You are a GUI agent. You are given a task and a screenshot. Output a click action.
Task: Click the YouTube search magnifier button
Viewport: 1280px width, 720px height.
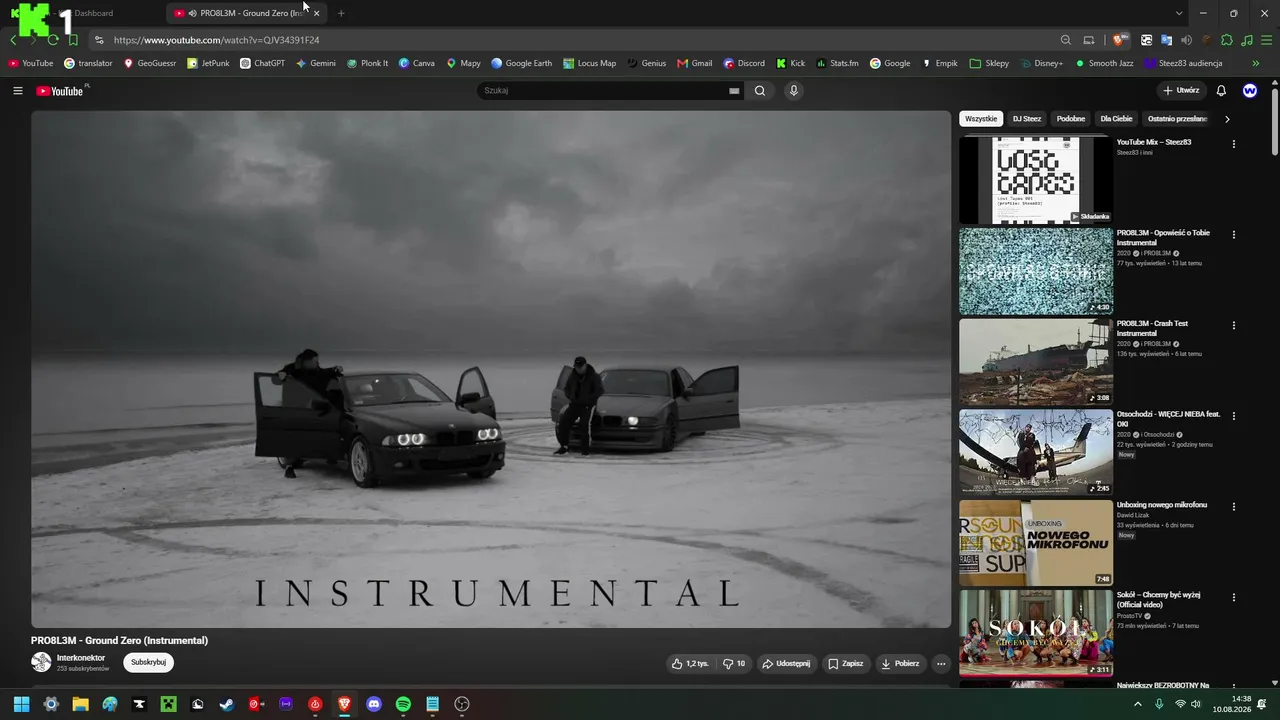(760, 91)
